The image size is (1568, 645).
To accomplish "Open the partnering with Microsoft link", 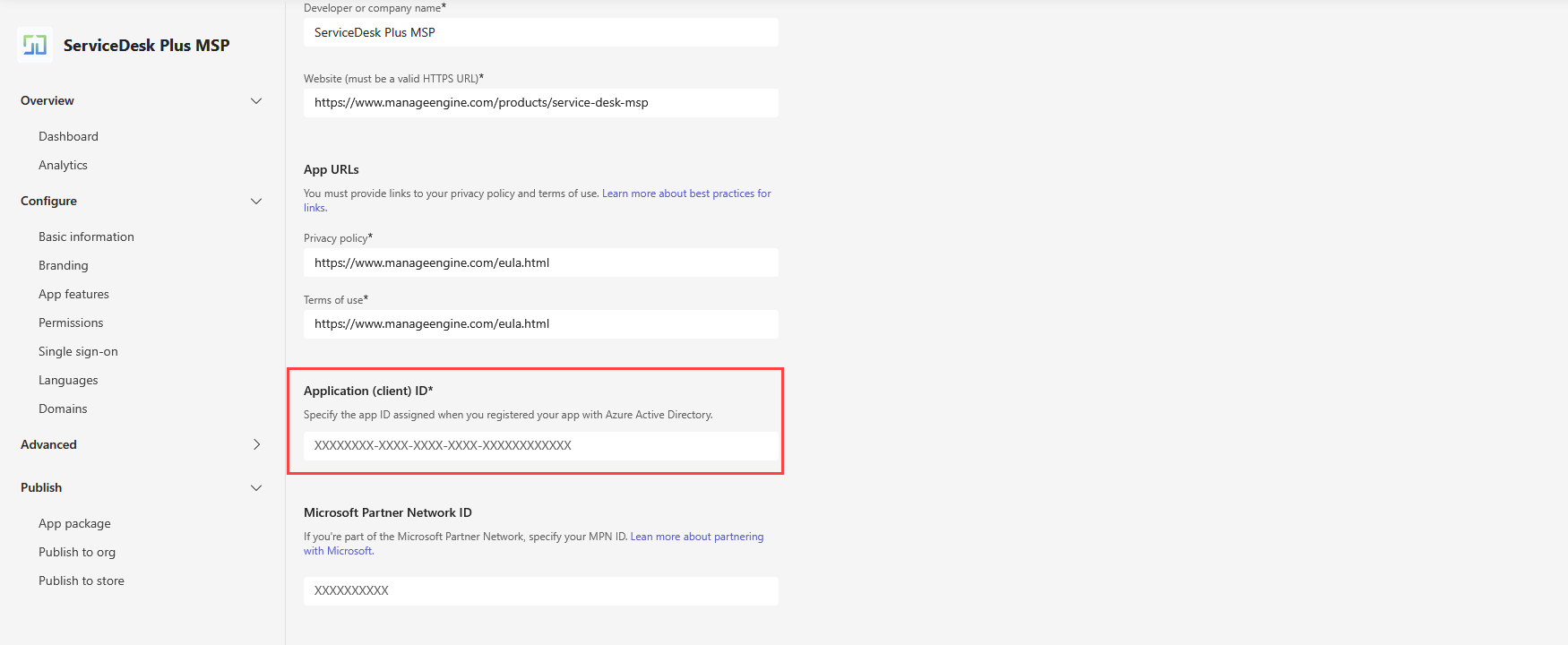I will click(697, 537).
